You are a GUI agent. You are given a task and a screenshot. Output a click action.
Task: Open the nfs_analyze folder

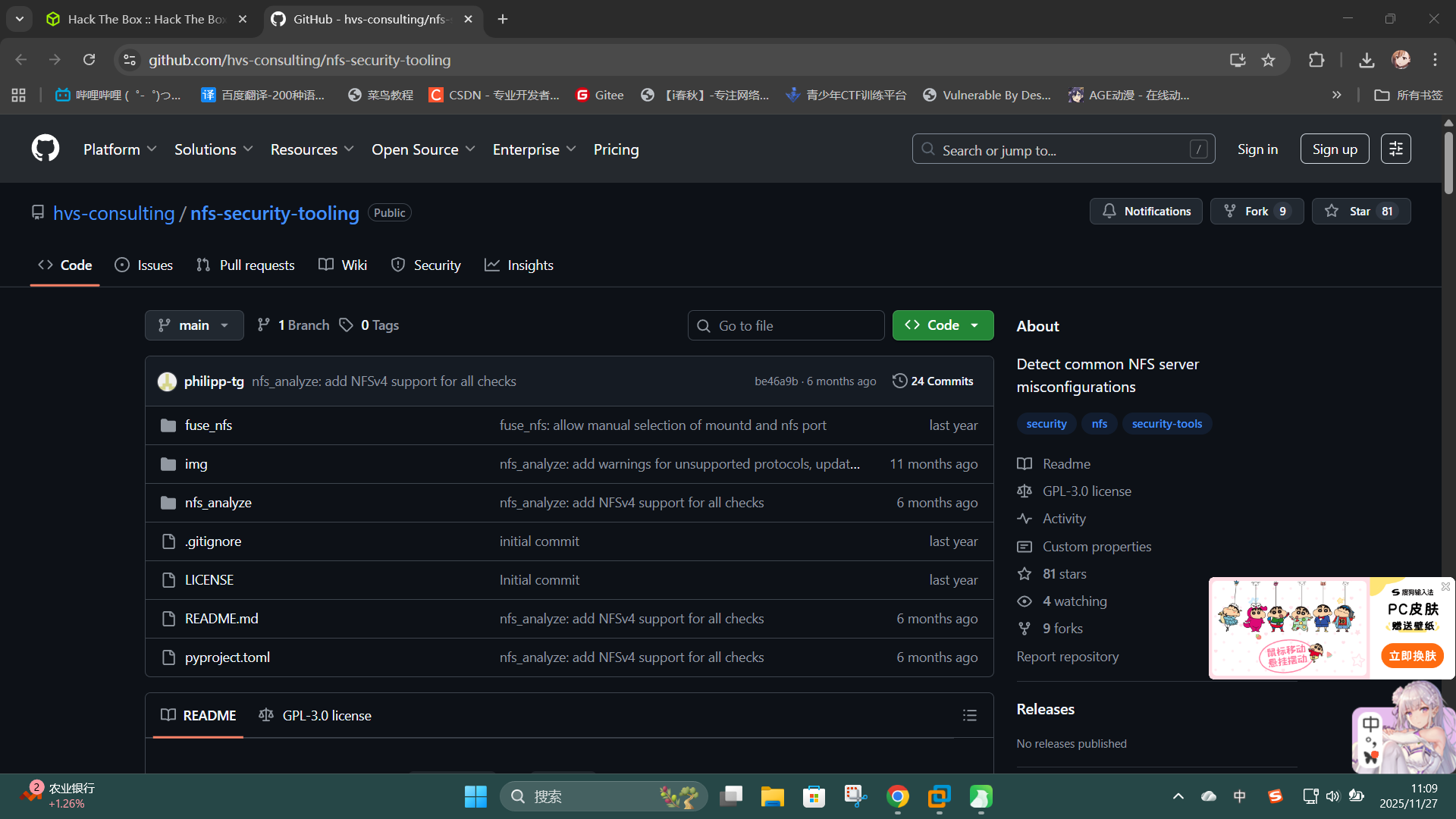point(218,503)
